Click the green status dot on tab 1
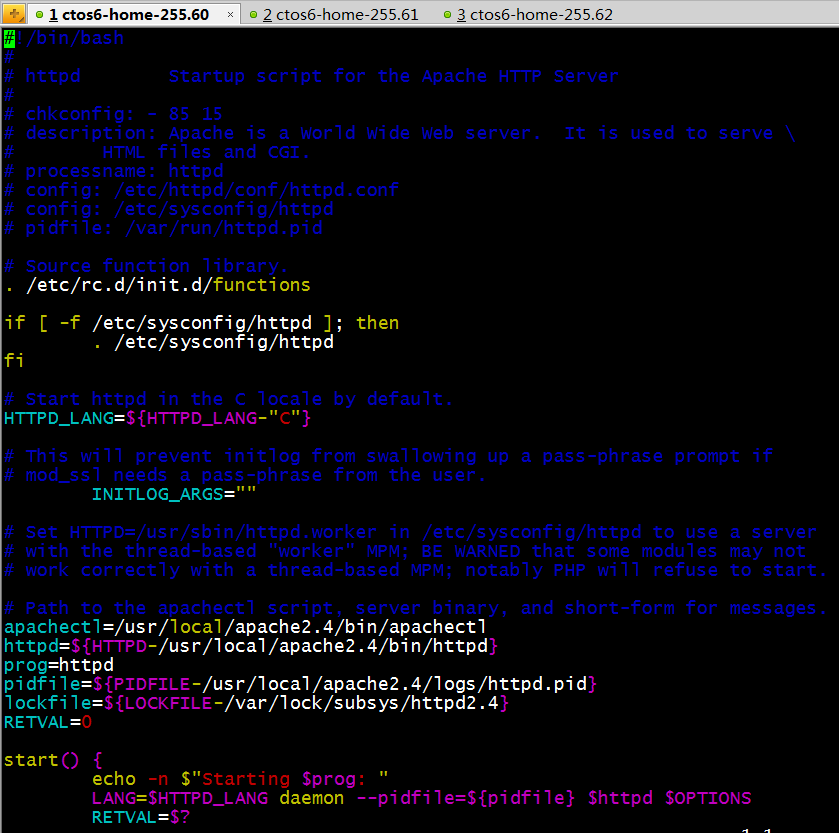The height and width of the screenshot is (833, 839). [x=39, y=14]
